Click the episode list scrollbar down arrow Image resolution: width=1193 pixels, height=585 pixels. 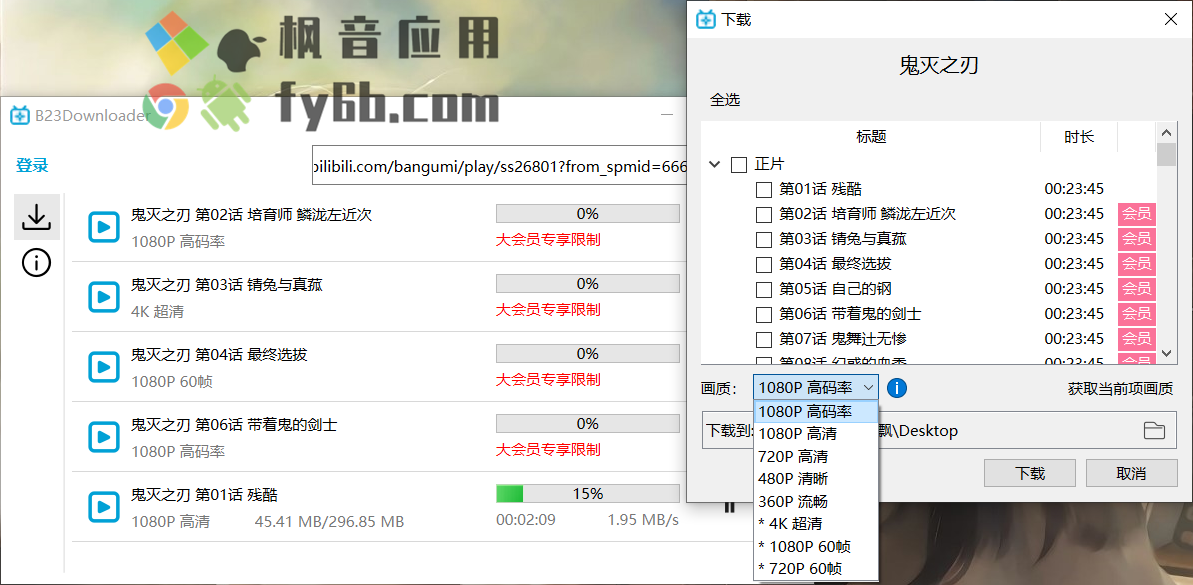[1166, 354]
